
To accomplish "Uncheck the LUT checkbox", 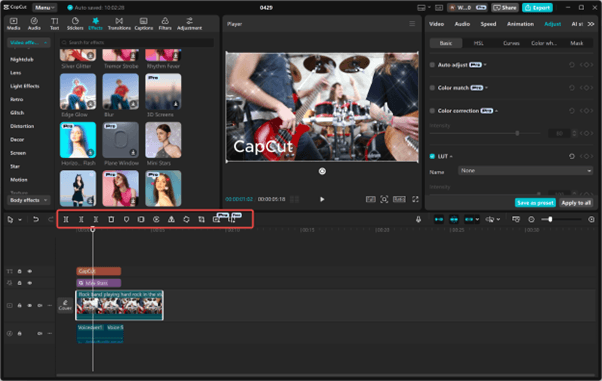I will tap(432, 156).
